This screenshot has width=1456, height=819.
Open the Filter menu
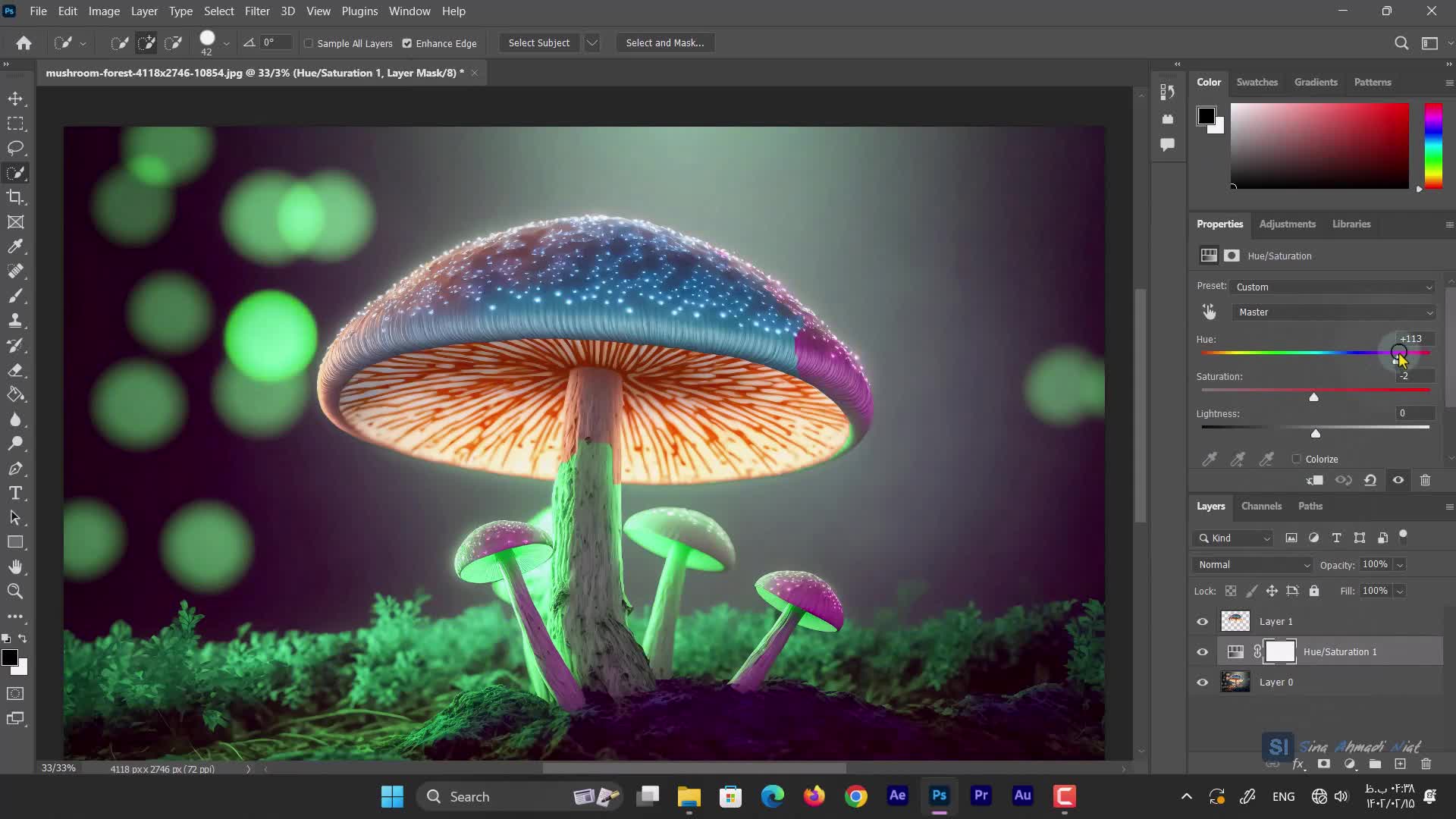coord(257,11)
